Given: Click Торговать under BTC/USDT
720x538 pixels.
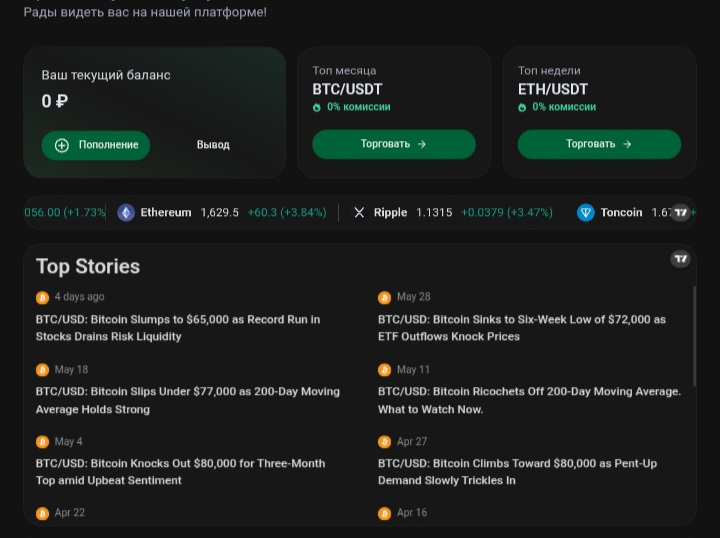Looking at the screenshot, I should coord(394,144).
